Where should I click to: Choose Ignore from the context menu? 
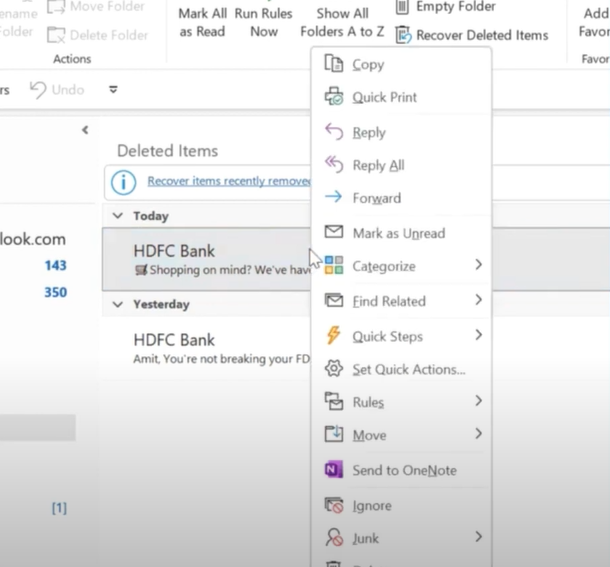pos(401,505)
